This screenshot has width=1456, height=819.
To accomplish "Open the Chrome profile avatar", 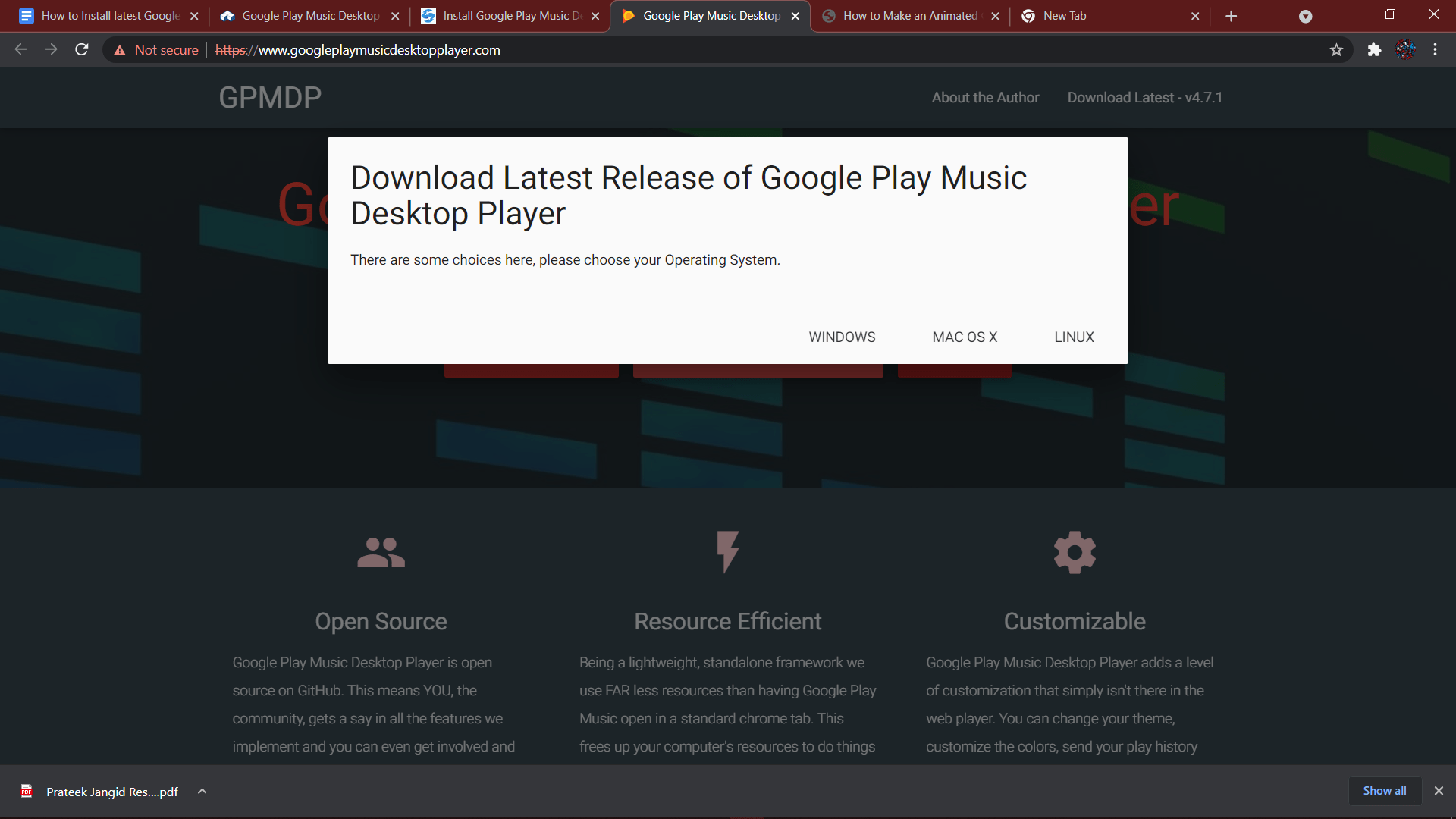I will [x=1405, y=50].
